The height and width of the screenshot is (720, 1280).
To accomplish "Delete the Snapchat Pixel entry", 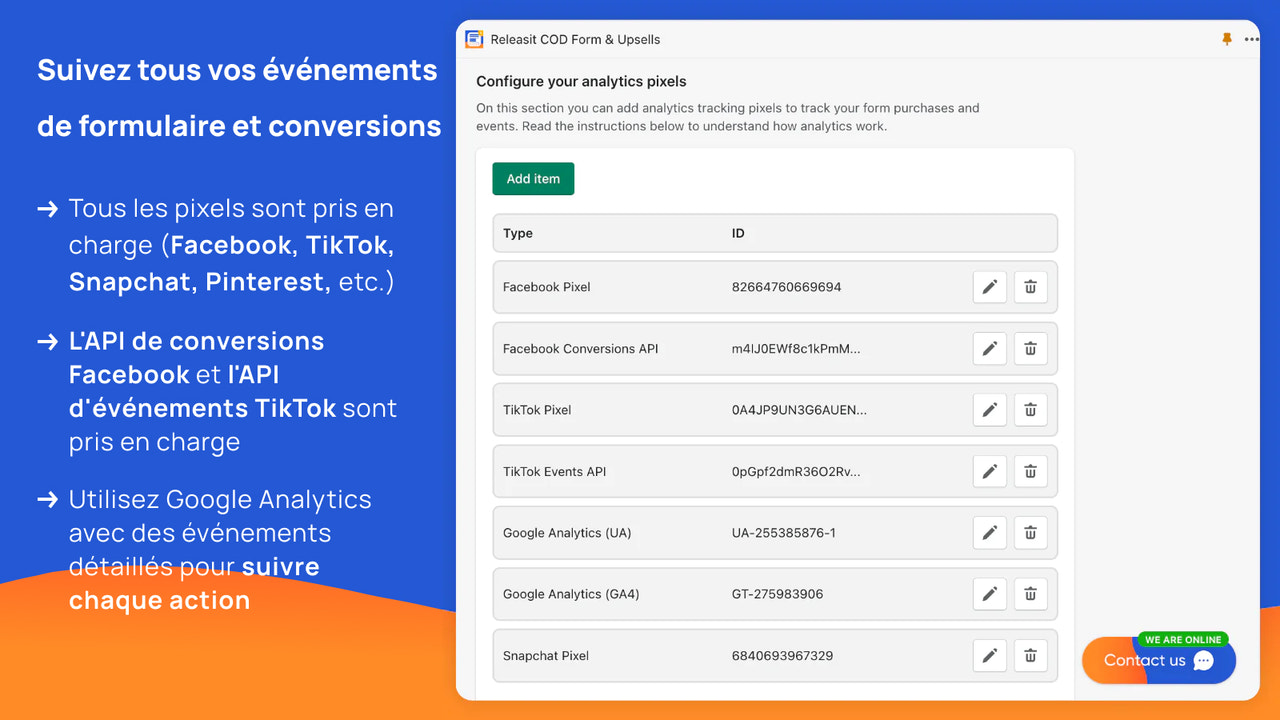I will pos(1030,656).
